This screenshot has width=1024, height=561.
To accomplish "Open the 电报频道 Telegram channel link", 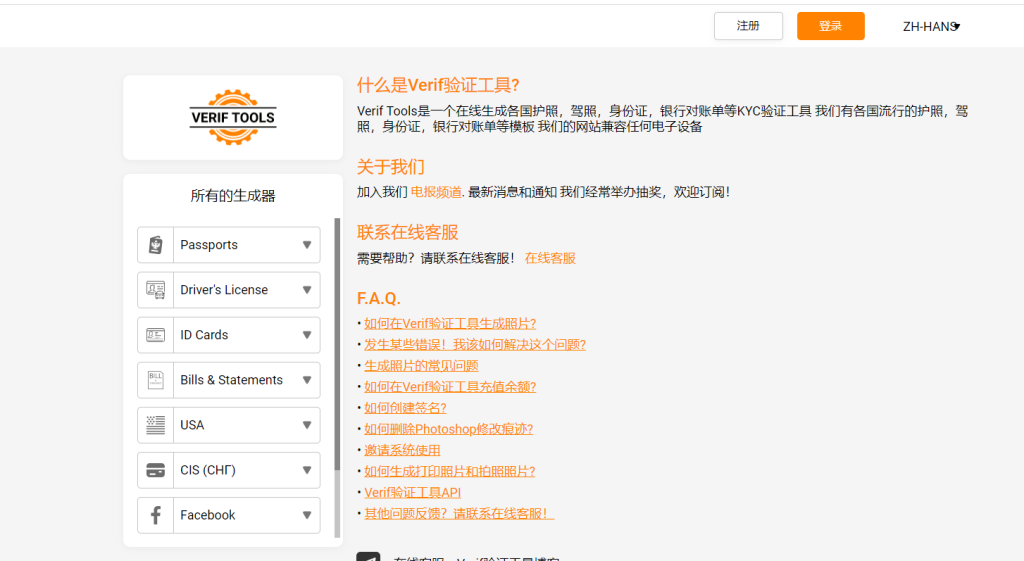I will tap(436, 192).
